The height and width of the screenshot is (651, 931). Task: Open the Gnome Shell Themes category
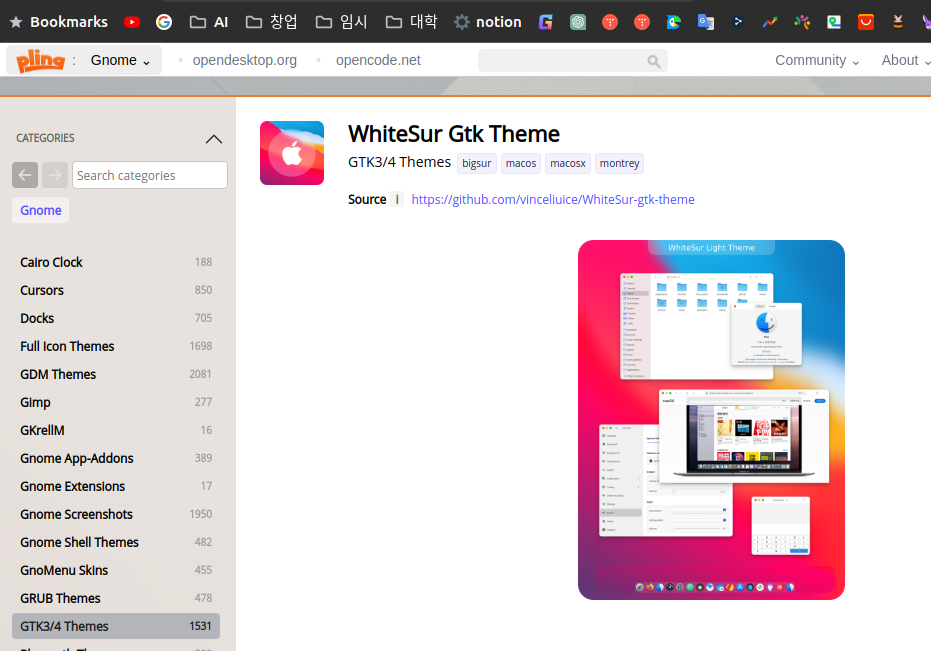(116, 542)
